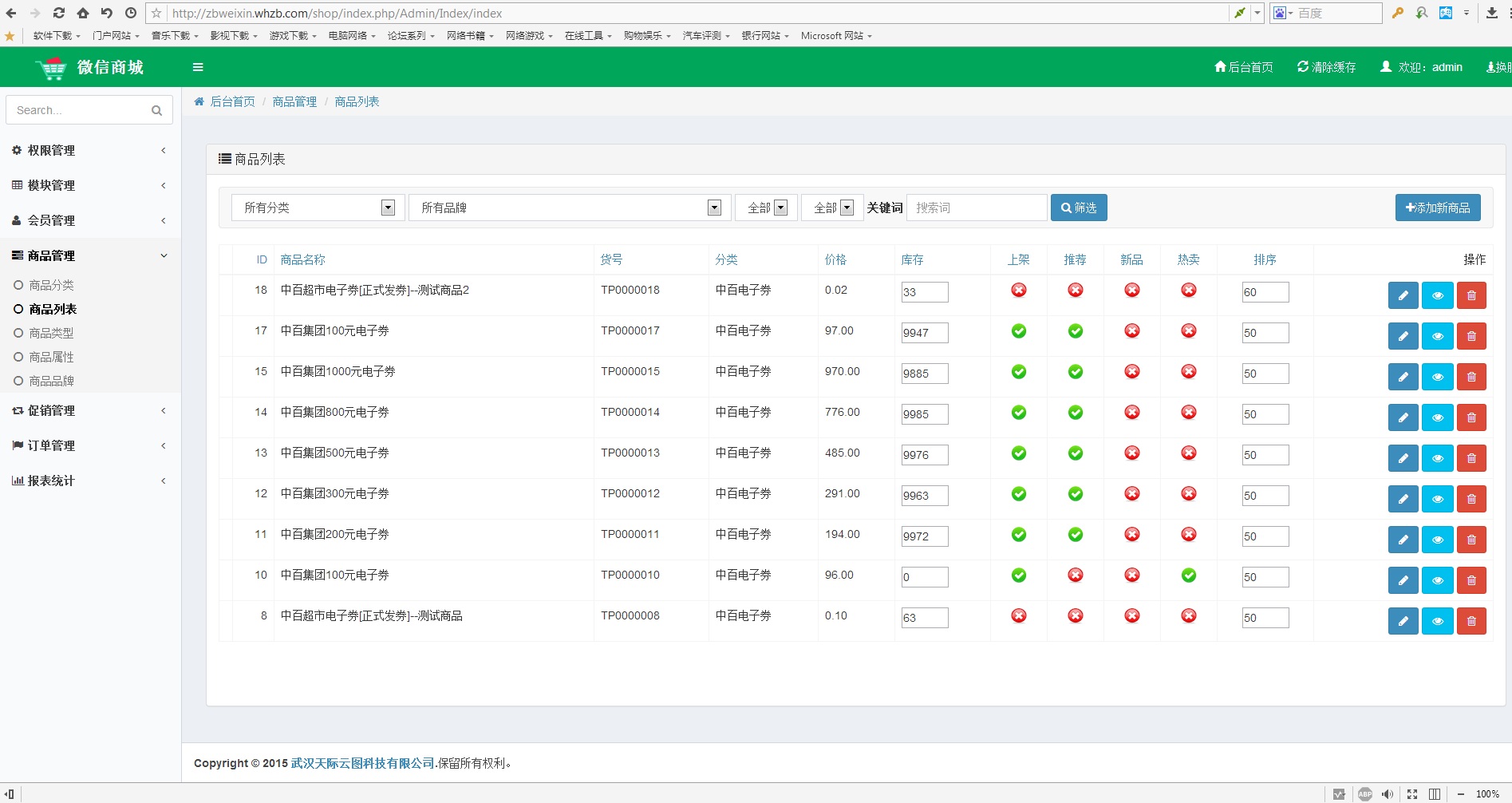Click the trash icon for product 8
Viewport: 1512px width, 803px height.
click(x=1471, y=621)
